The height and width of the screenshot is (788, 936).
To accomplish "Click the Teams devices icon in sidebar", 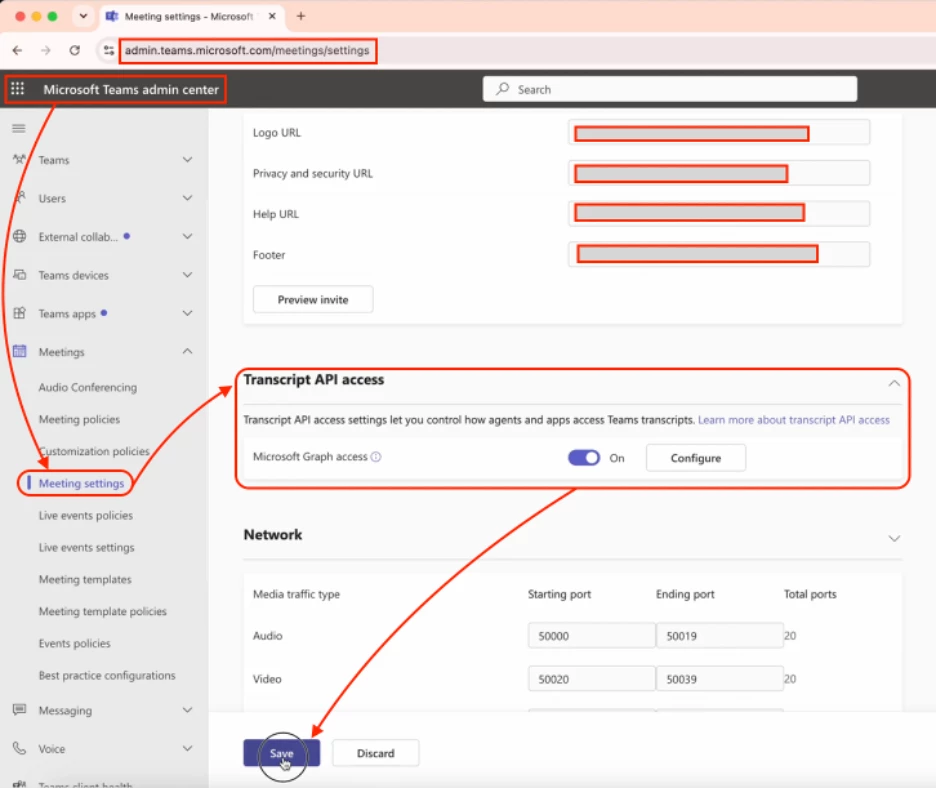I will [x=20, y=275].
